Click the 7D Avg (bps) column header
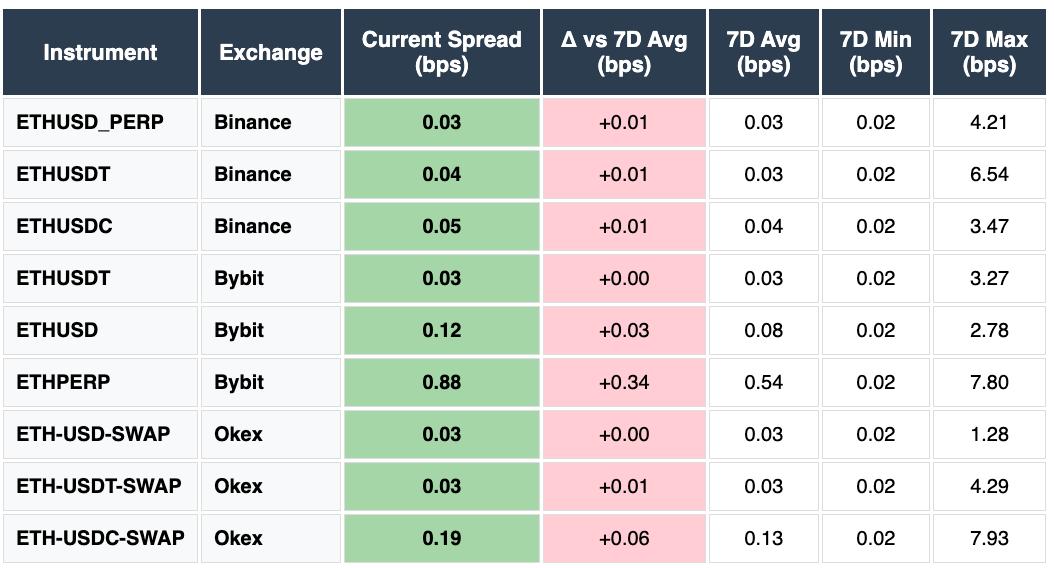This screenshot has width=1054, height=568. (764, 52)
